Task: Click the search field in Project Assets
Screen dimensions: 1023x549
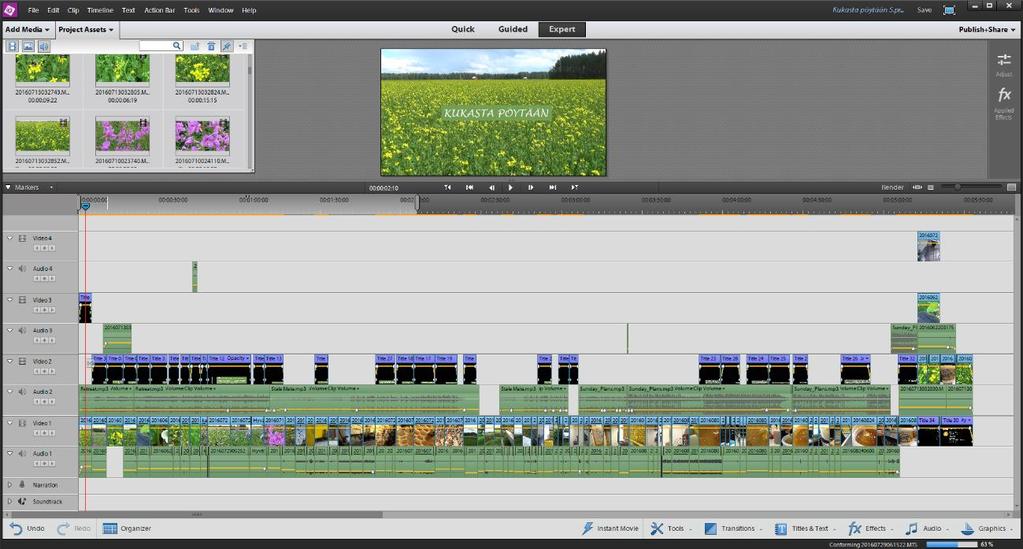Action: 160,46
